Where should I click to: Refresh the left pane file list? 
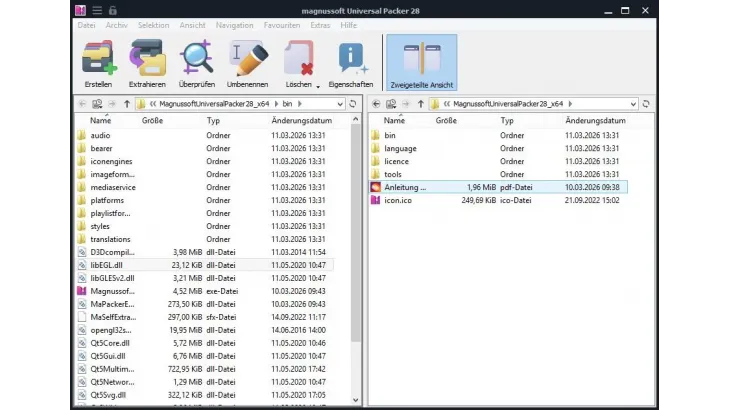pos(353,103)
